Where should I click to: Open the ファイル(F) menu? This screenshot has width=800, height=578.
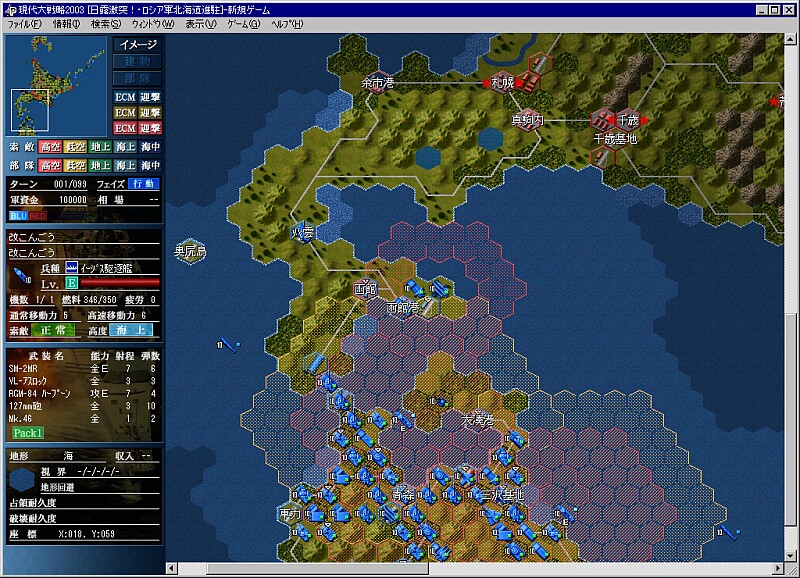24,24
